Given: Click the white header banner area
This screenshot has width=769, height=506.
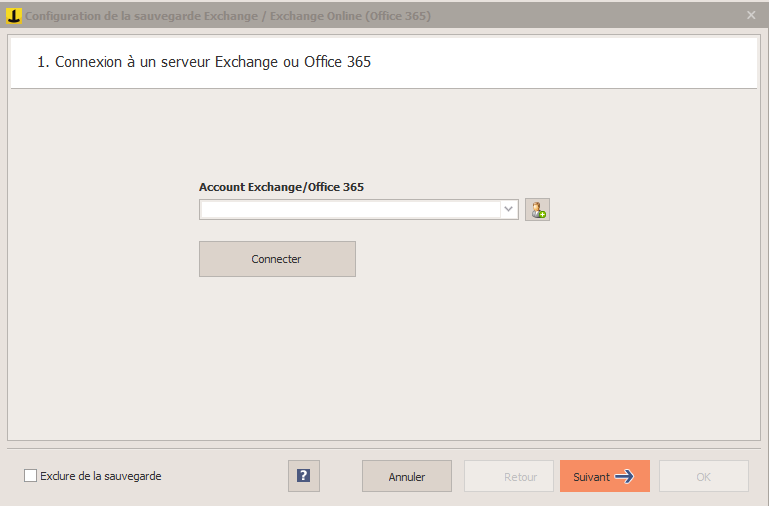Looking at the screenshot, I should pos(384,63).
